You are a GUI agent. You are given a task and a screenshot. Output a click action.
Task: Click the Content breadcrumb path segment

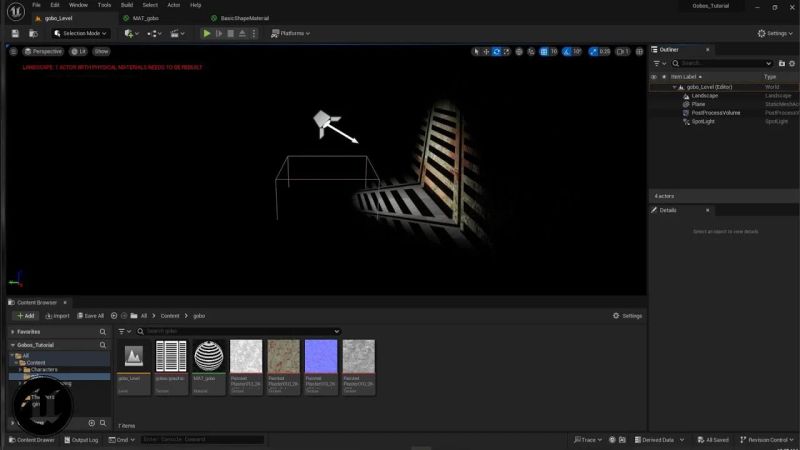click(170, 316)
